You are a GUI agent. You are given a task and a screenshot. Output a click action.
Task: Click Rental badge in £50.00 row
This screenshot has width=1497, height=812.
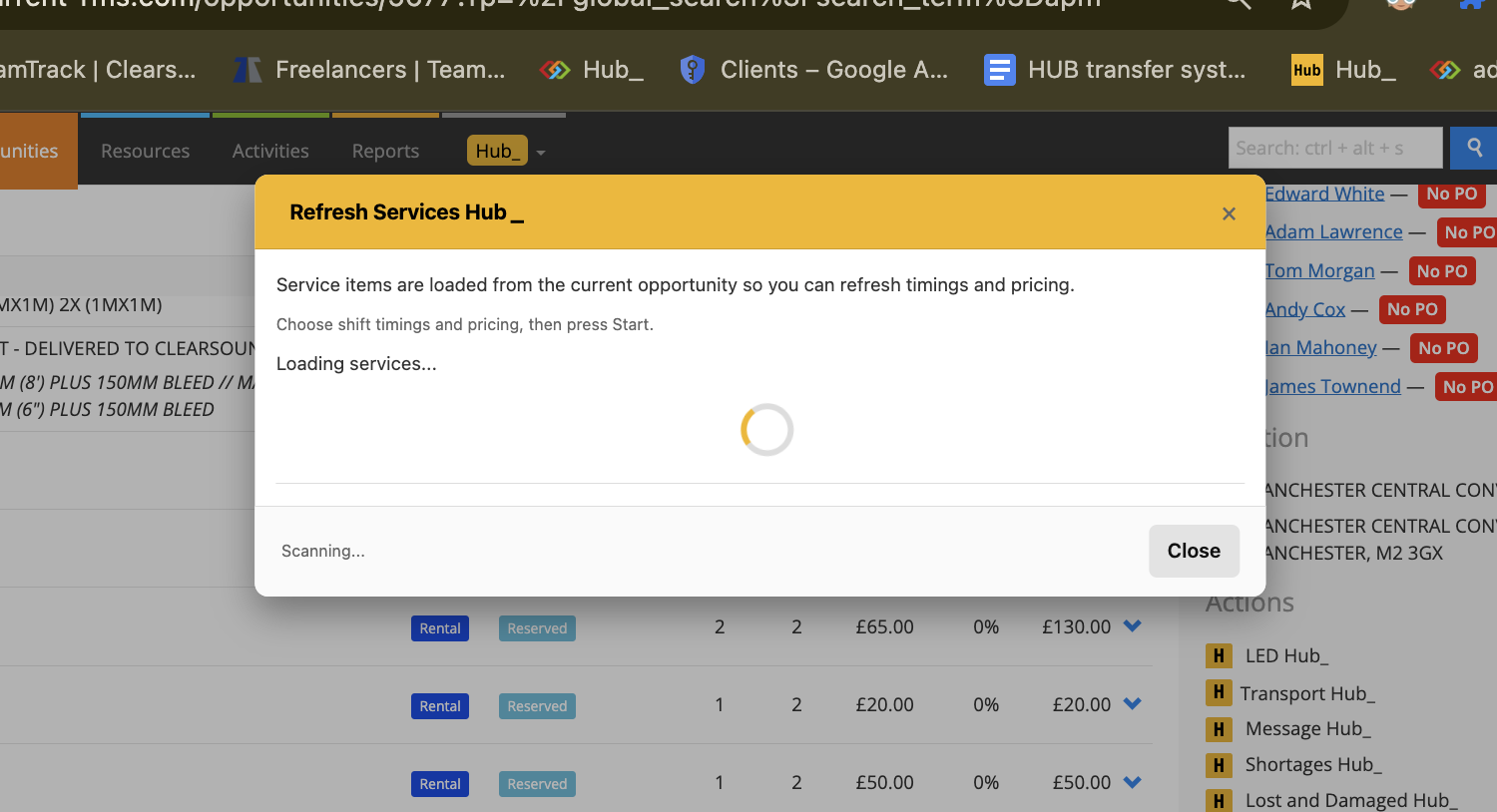pos(440,784)
